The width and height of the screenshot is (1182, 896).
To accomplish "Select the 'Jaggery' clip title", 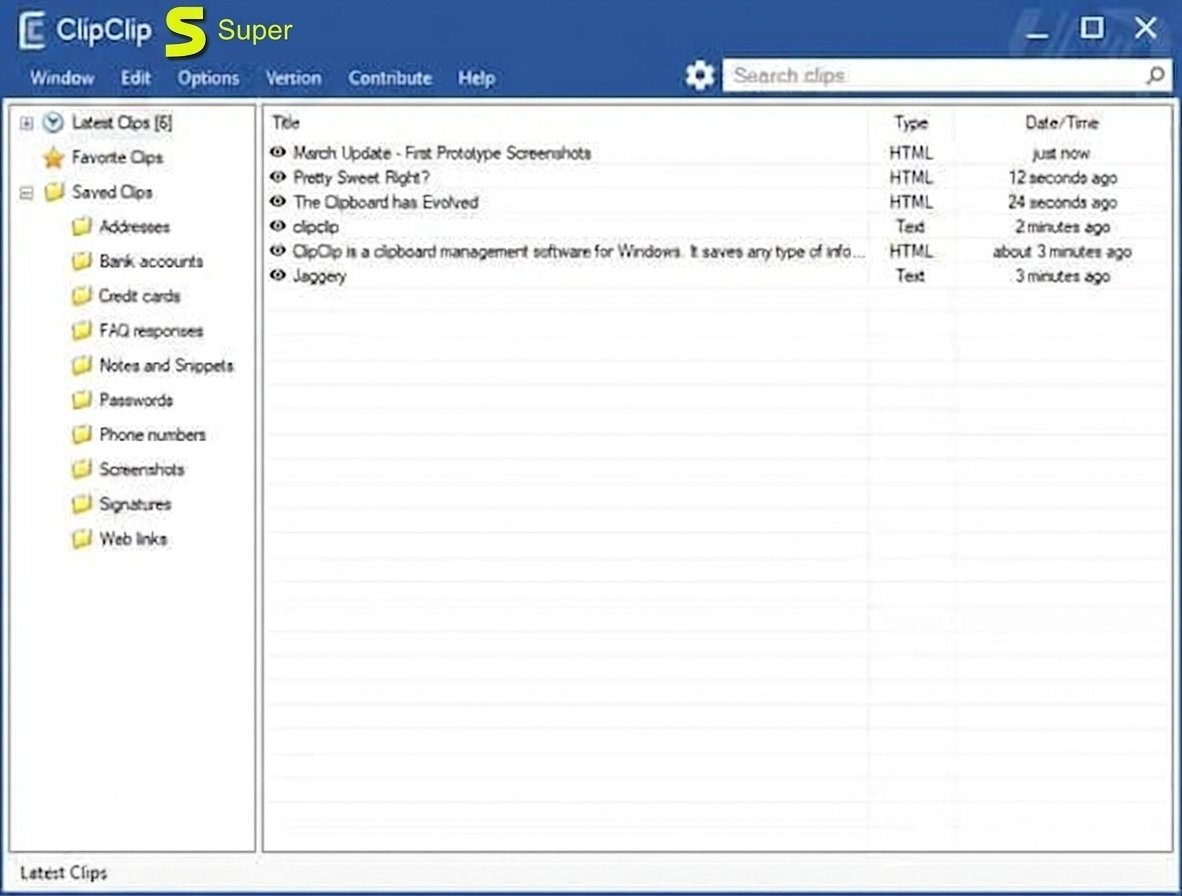I will point(319,276).
